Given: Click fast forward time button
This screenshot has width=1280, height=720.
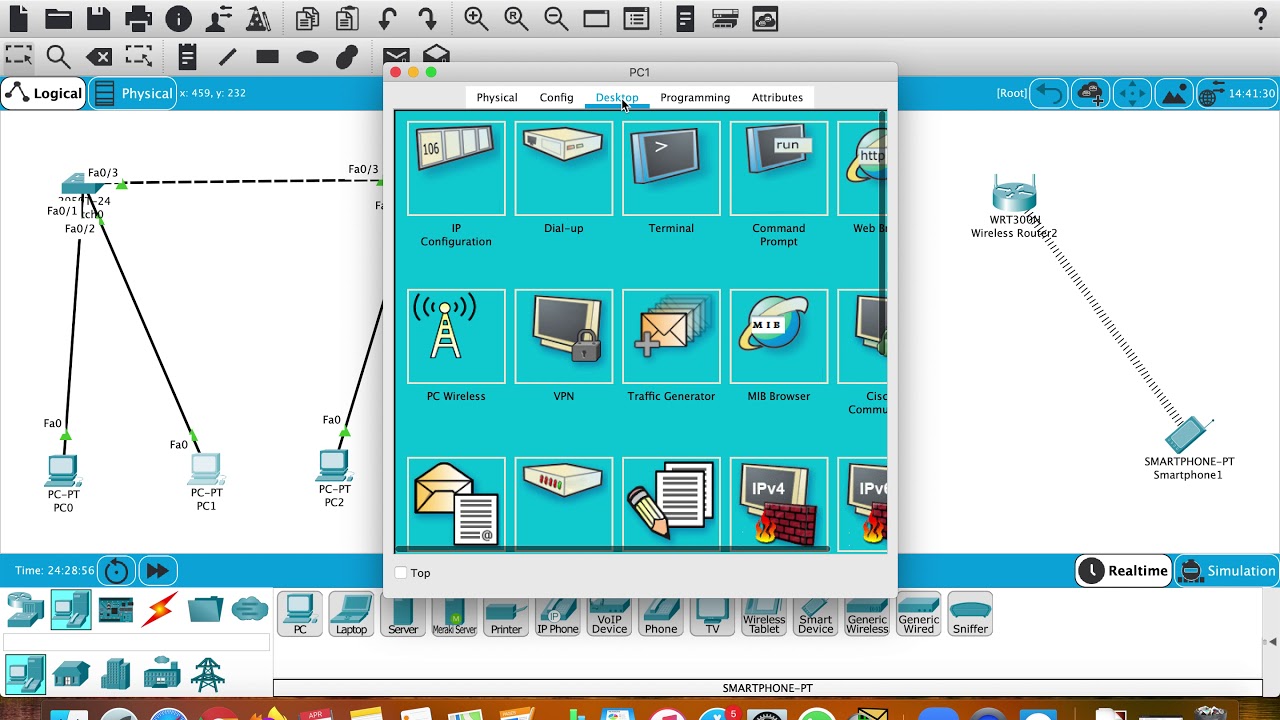Looking at the screenshot, I should tap(157, 571).
